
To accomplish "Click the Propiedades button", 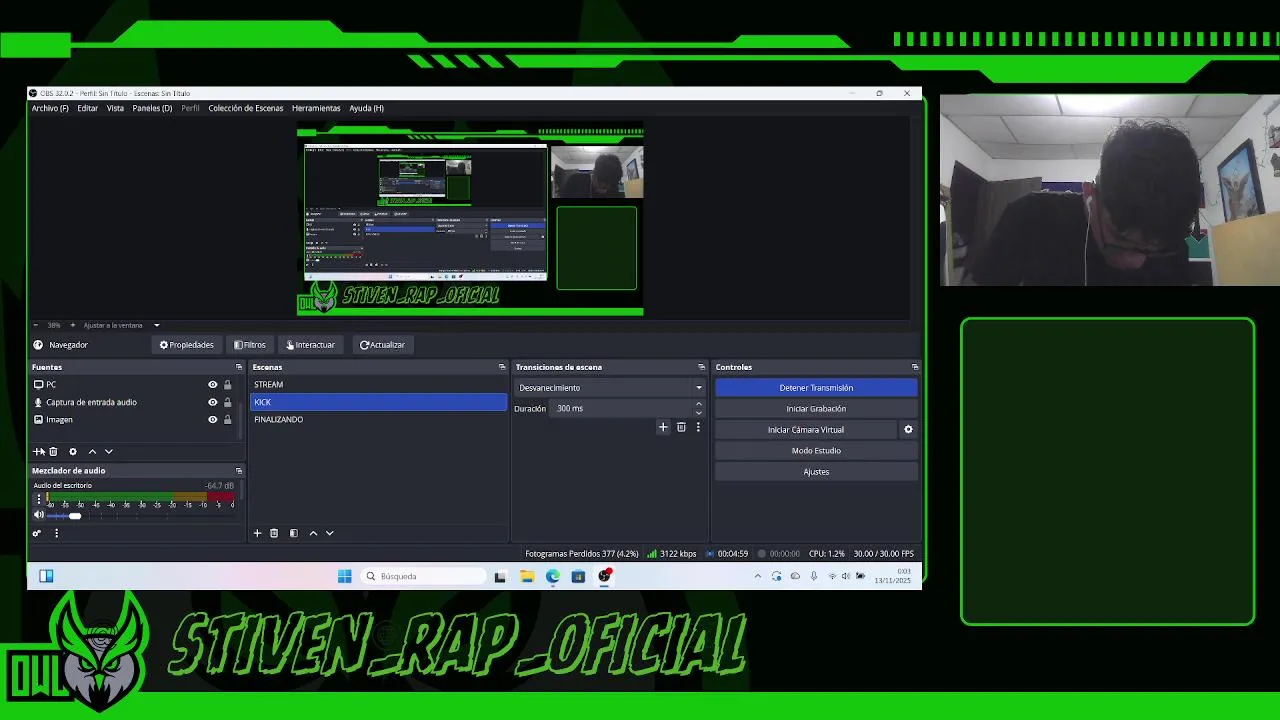I will pyautogui.click(x=187, y=345).
